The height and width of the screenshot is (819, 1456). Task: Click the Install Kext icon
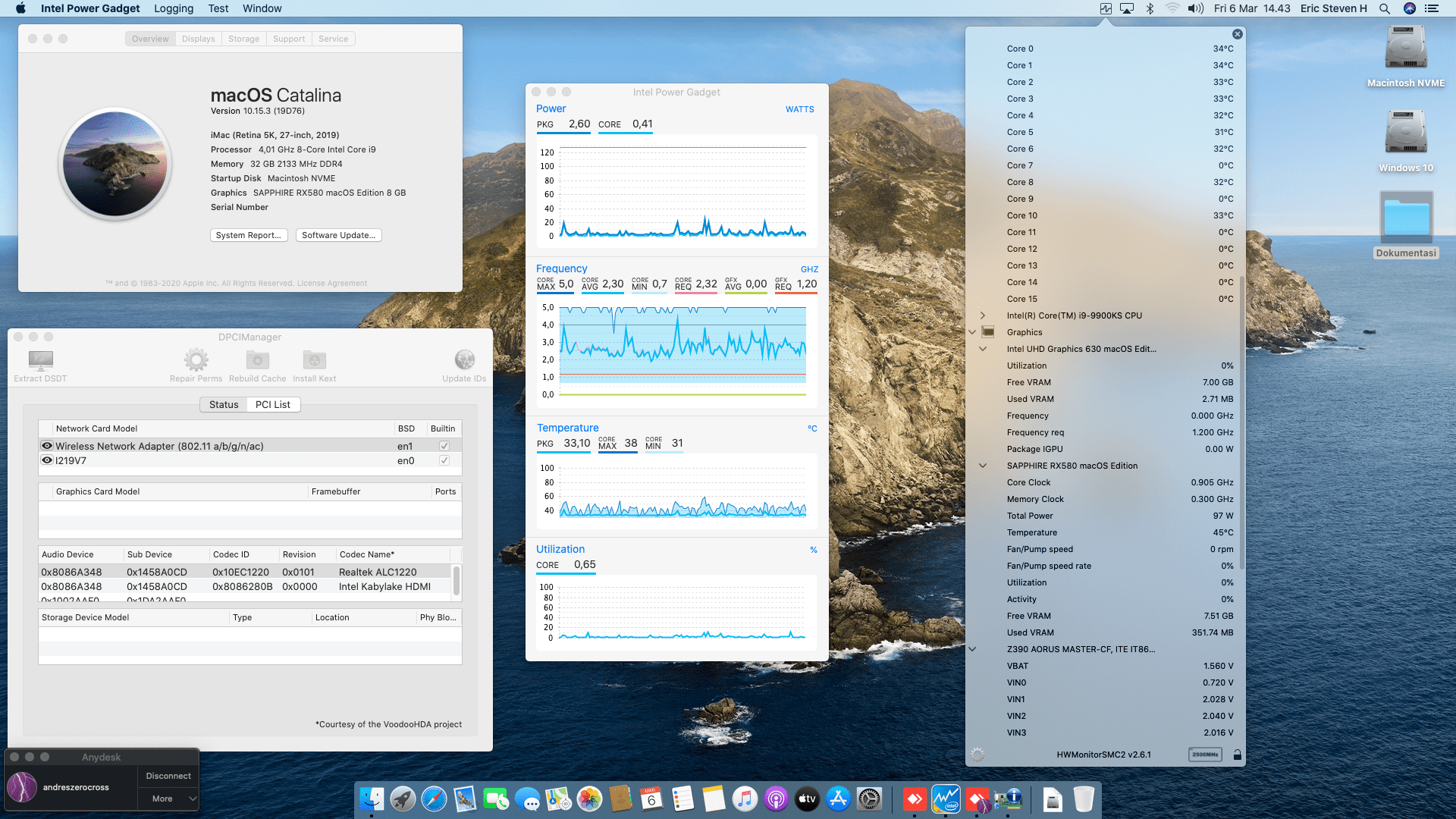tap(314, 360)
